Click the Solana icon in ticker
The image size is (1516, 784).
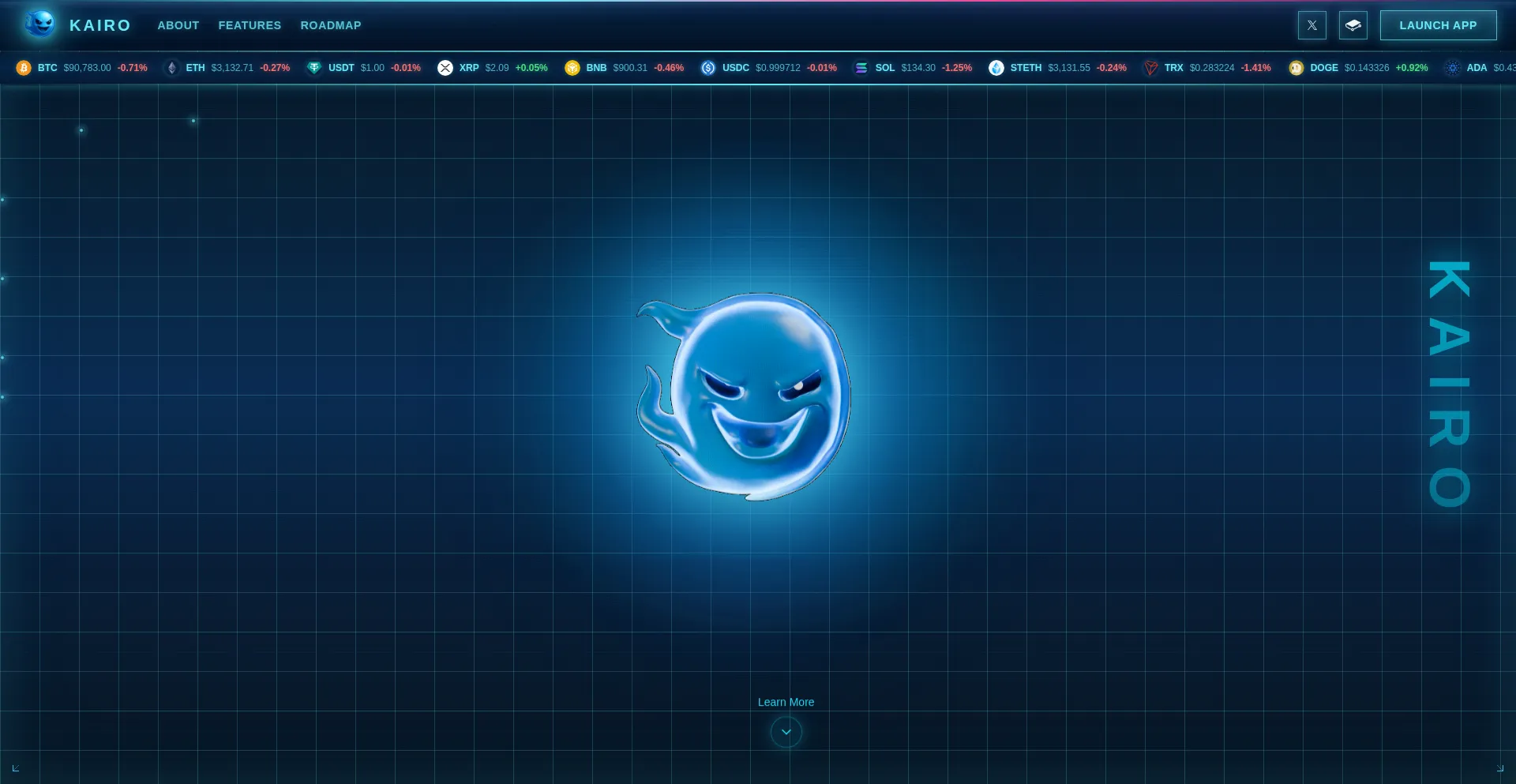tap(861, 68)
